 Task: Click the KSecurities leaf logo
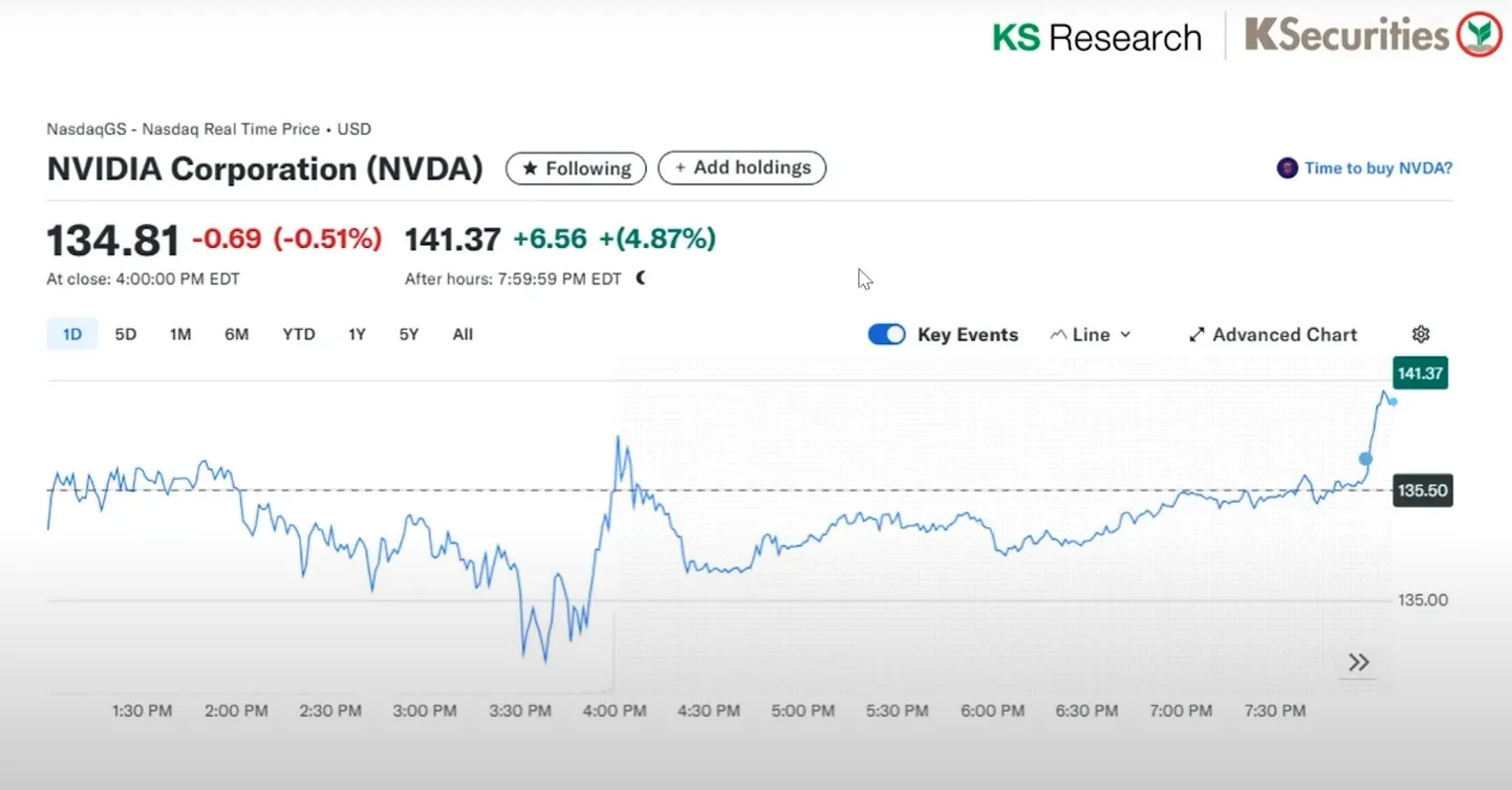coord(1476,33)
